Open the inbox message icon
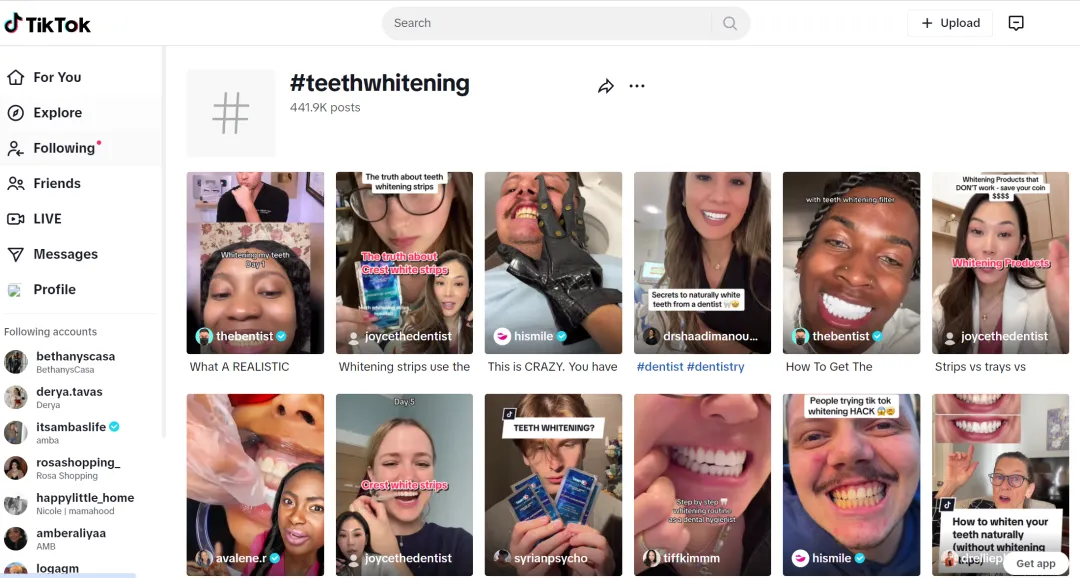This screenshot has width=1080, height=578. pos(1016,23)
